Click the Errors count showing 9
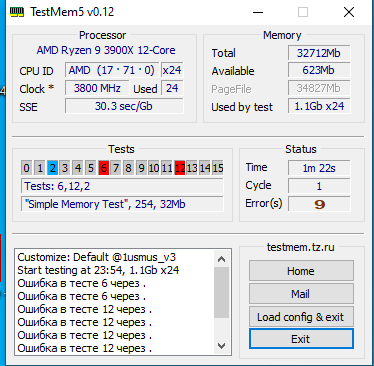 pos(319,204)
